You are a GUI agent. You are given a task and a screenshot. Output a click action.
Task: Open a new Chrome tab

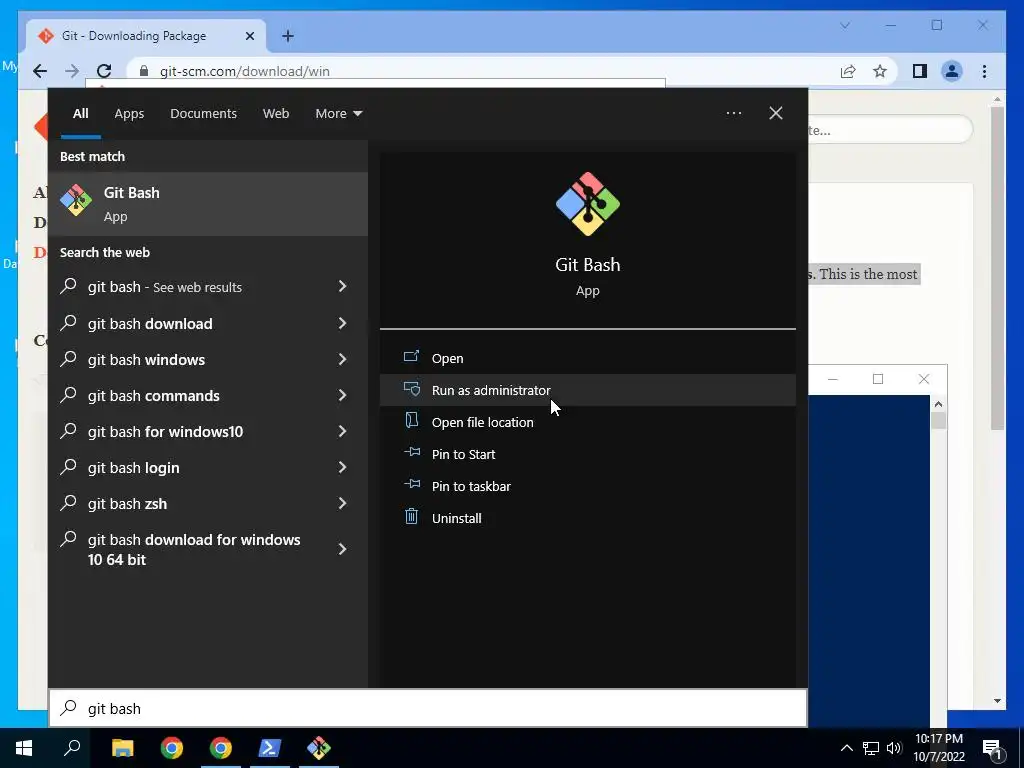(x=288, y=36)
